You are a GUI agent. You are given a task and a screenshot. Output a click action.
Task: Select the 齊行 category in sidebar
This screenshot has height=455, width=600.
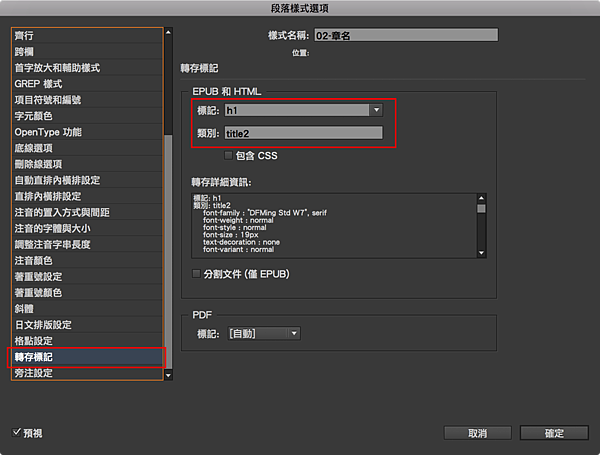pos(87,36)
